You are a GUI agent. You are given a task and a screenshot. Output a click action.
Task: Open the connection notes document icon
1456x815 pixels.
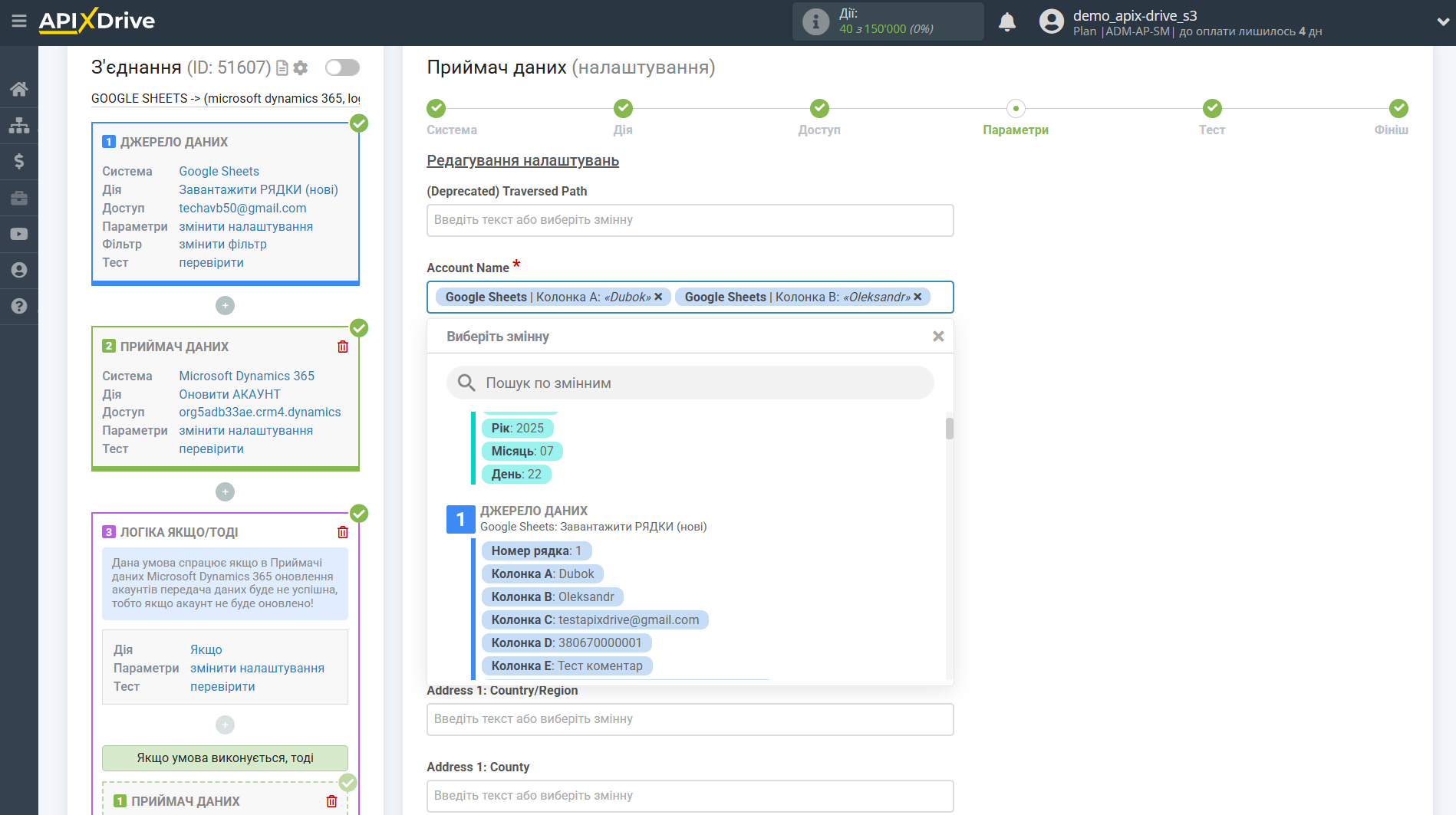[x=282, y=68]
